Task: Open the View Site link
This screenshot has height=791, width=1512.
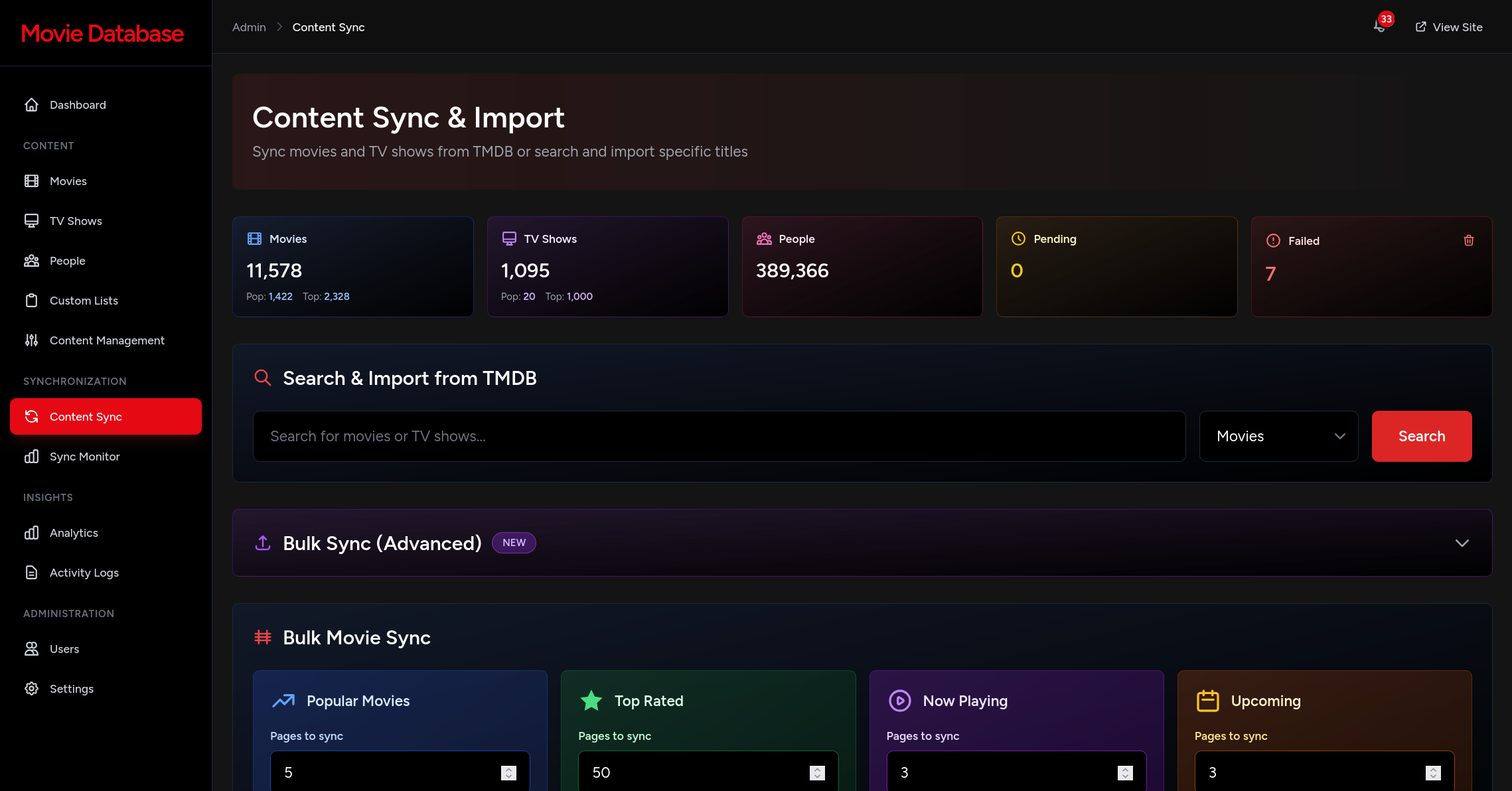Action: point(1449,27)
